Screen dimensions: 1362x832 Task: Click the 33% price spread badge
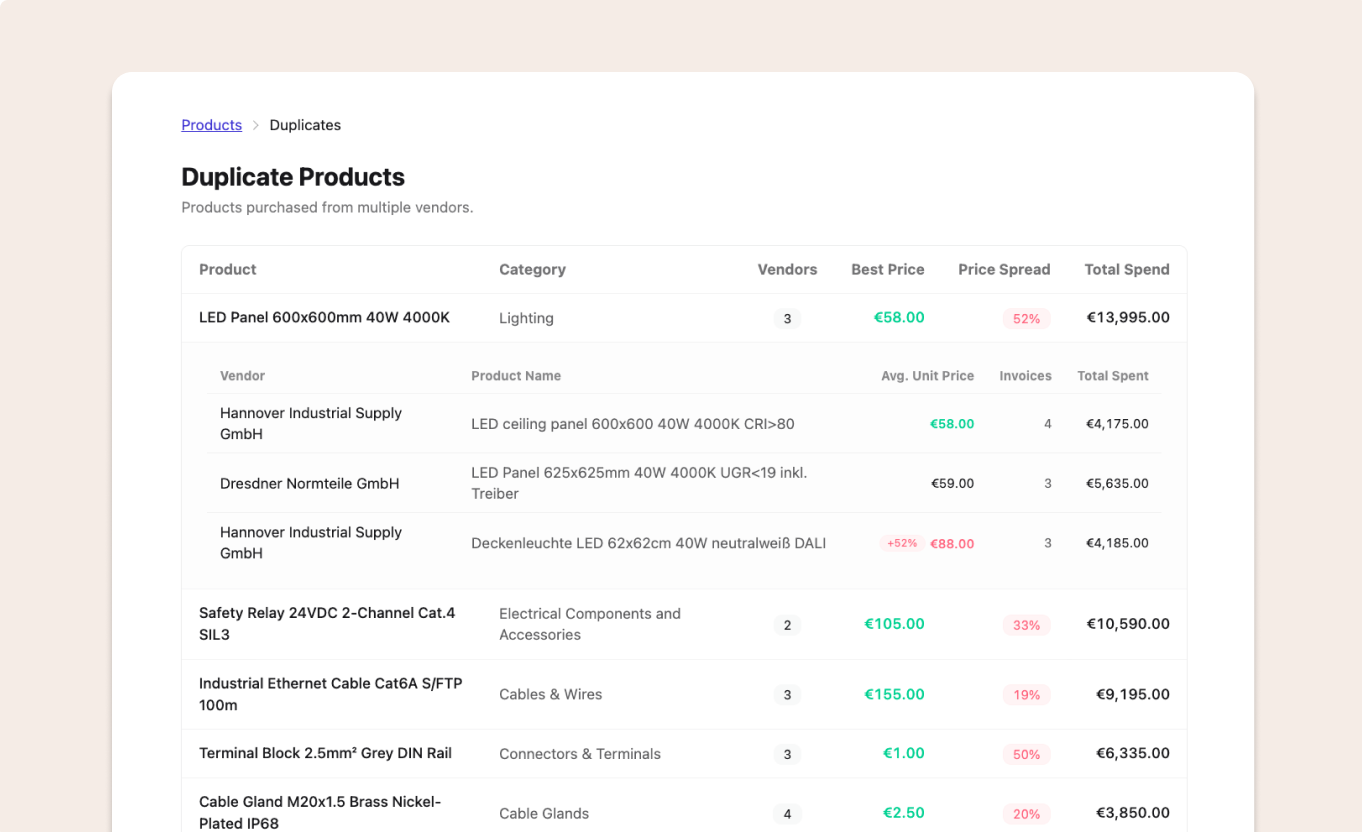pos(1026,625)
